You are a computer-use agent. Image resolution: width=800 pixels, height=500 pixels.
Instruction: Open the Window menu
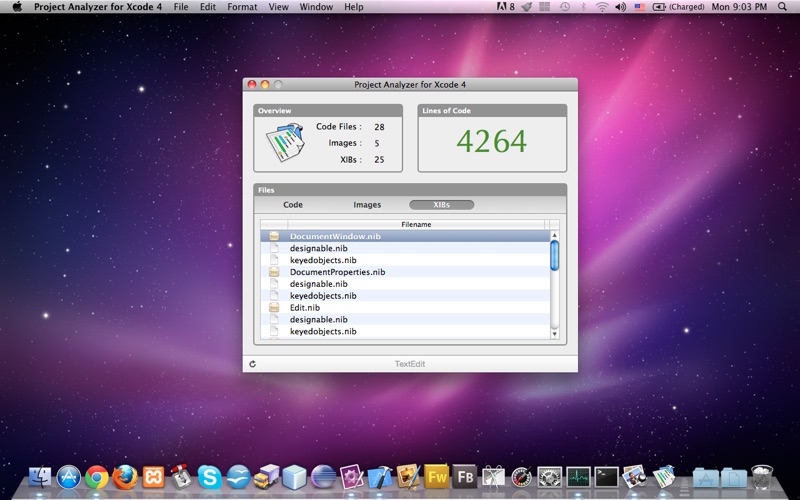pyautogui.click(x=316, y=7)
